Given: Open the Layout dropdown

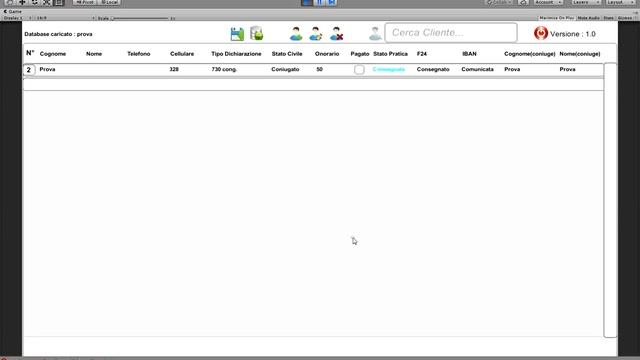Looking at the screenshot, I should point(620,2).
